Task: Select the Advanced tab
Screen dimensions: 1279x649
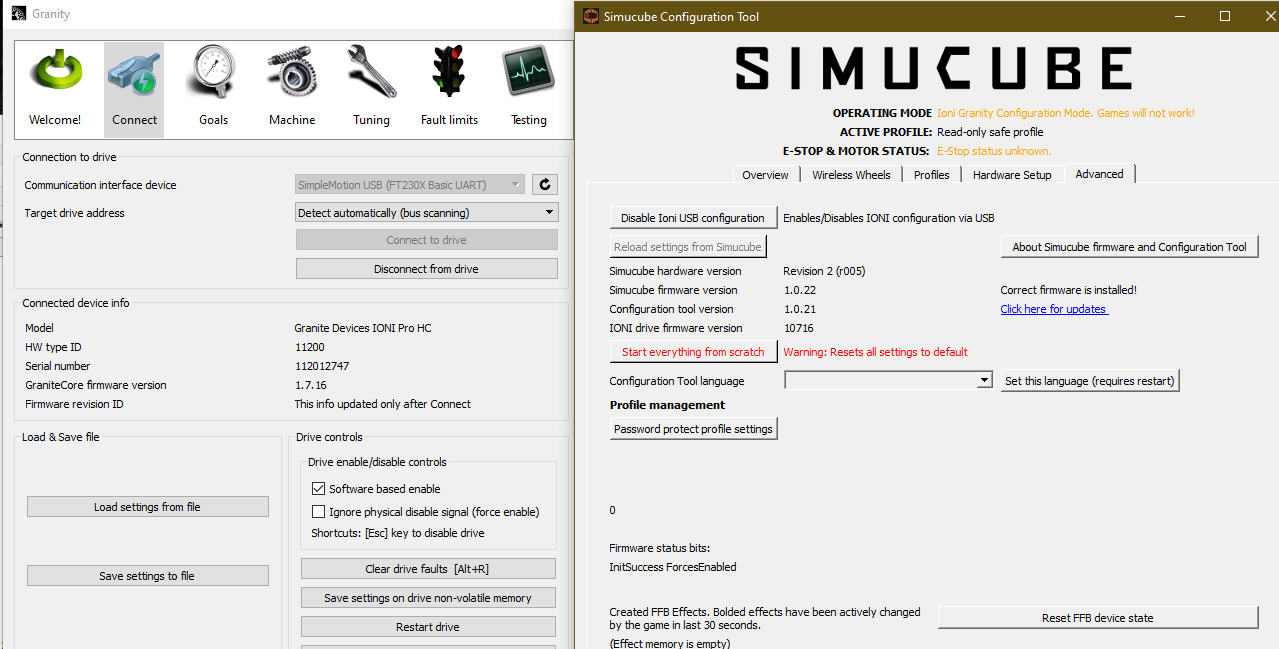Action: [x=1099, y=174]
